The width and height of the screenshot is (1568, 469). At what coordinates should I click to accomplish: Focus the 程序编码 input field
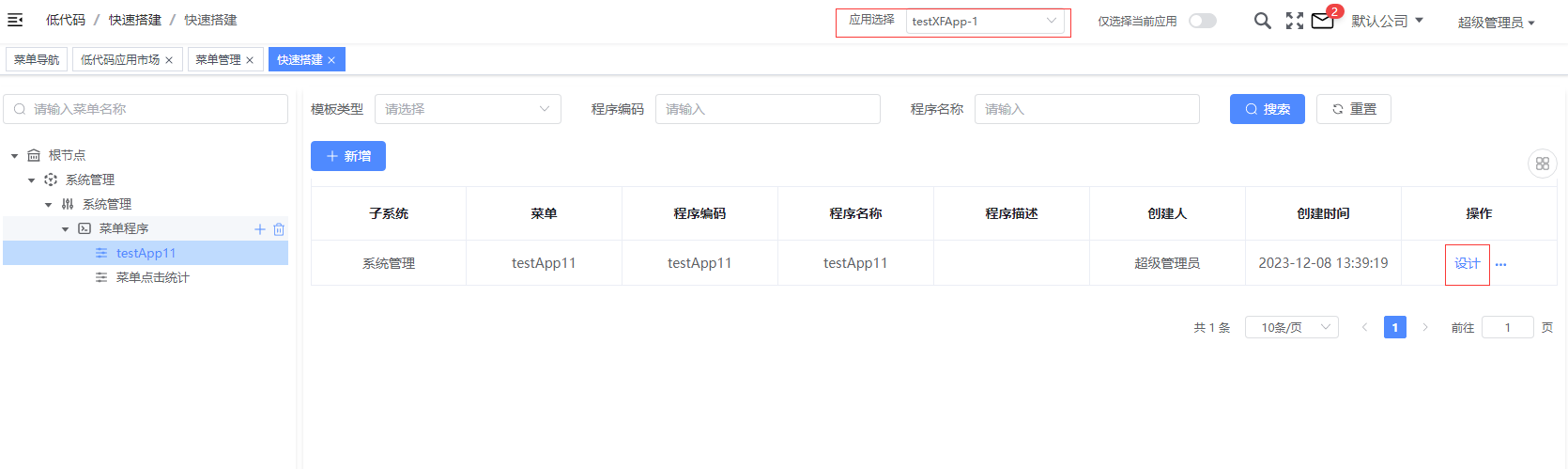point(767,109)
